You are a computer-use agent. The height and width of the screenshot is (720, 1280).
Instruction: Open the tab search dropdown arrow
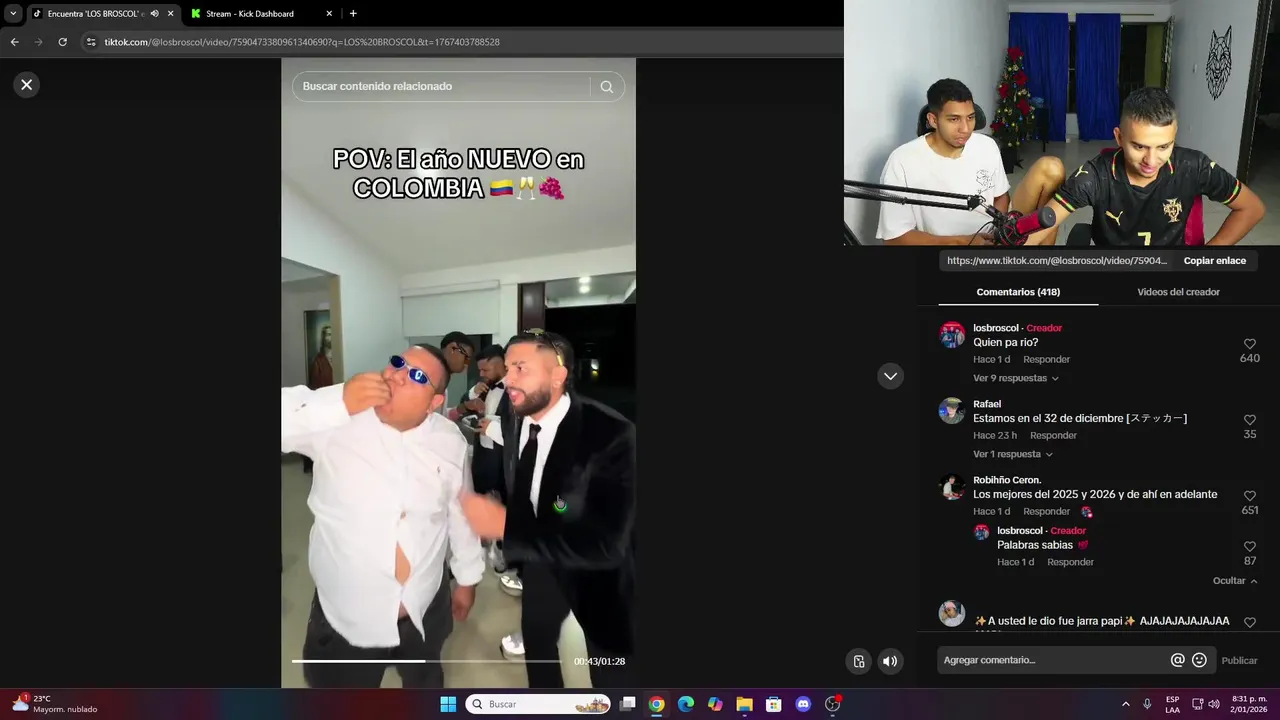pyautogui.click(x=13, y=14)
